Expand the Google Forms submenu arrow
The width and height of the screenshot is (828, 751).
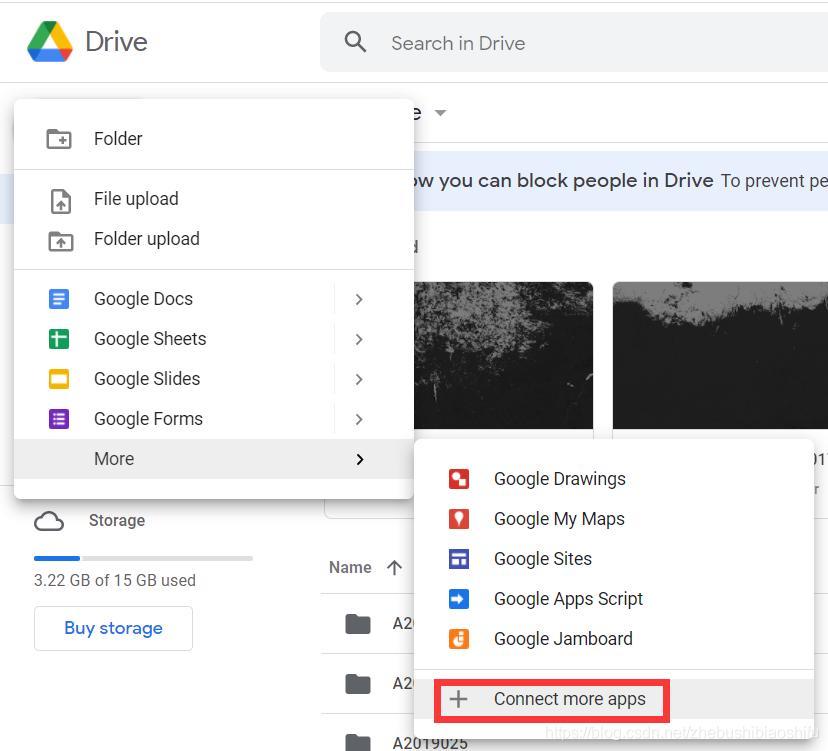click(359, 419)
